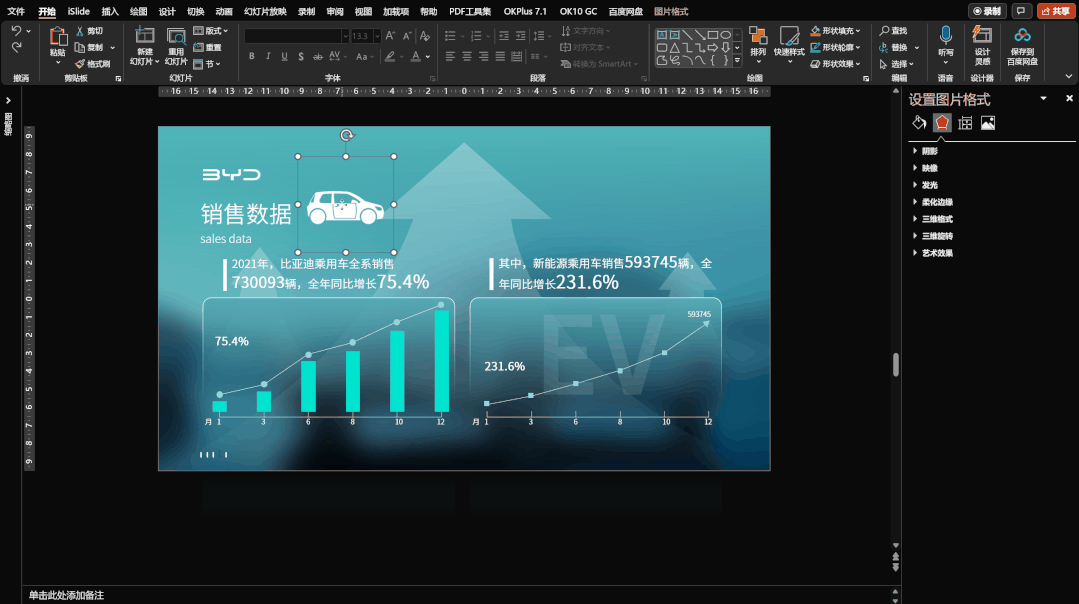This screenshot has width=1079, height=604.
Task: Switch to the 插入 Insert tab
Action: [x=110, y=12]
